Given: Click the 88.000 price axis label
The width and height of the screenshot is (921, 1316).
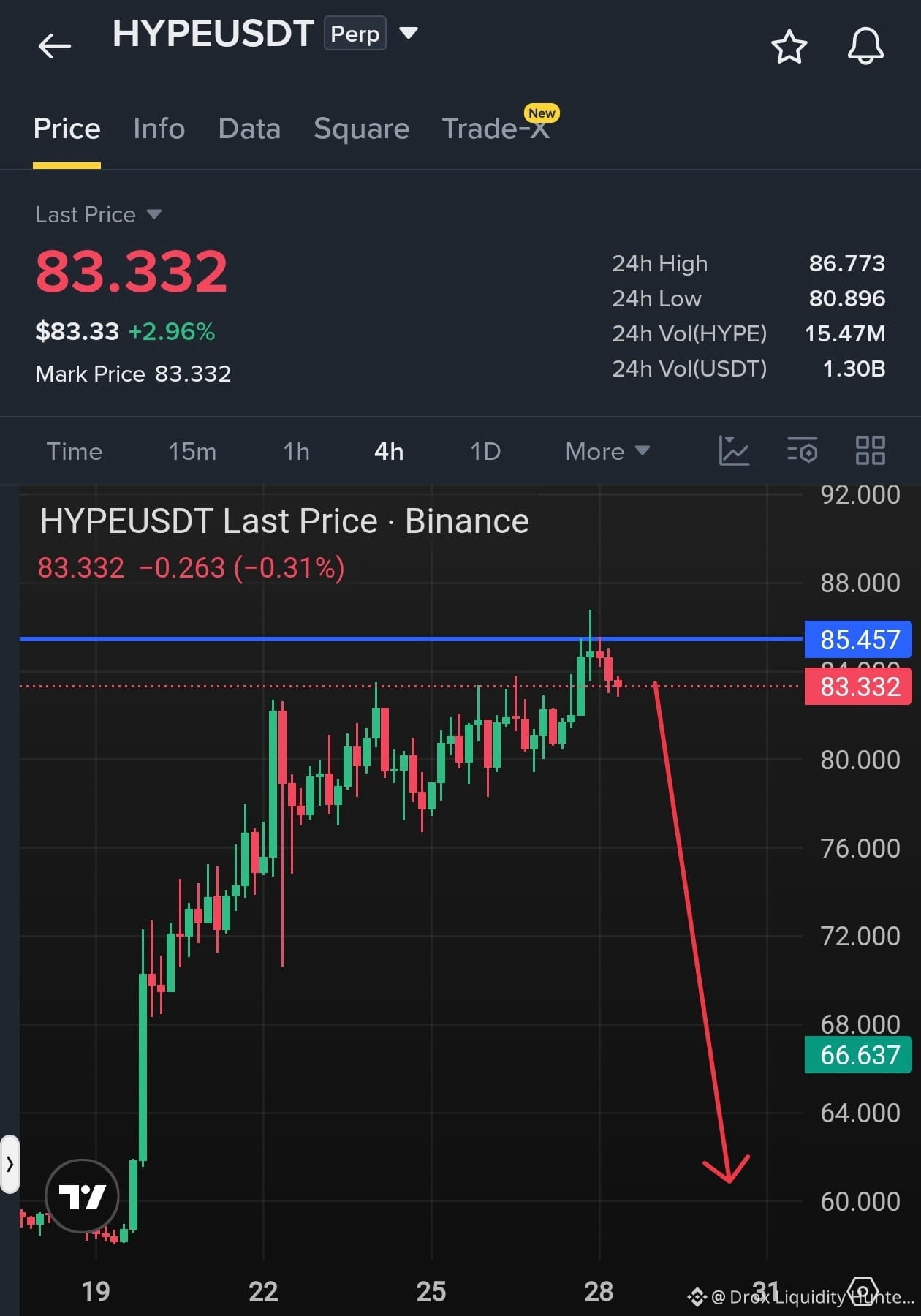Looking at the screenshot, I should click(860, 583).
